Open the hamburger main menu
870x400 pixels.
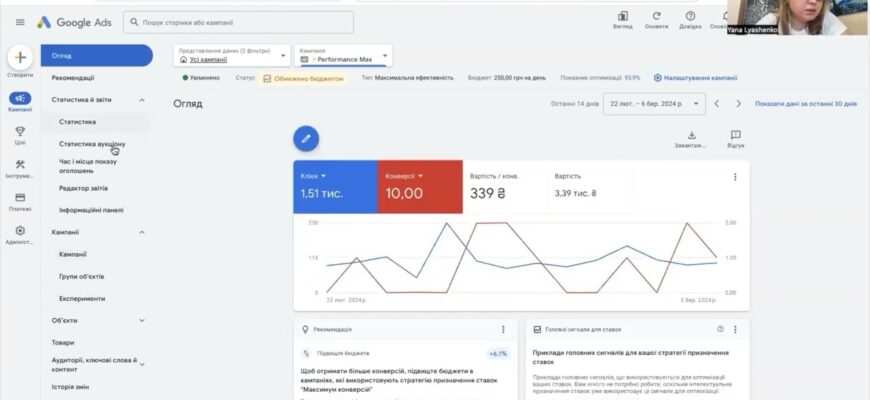click(20, 22)
